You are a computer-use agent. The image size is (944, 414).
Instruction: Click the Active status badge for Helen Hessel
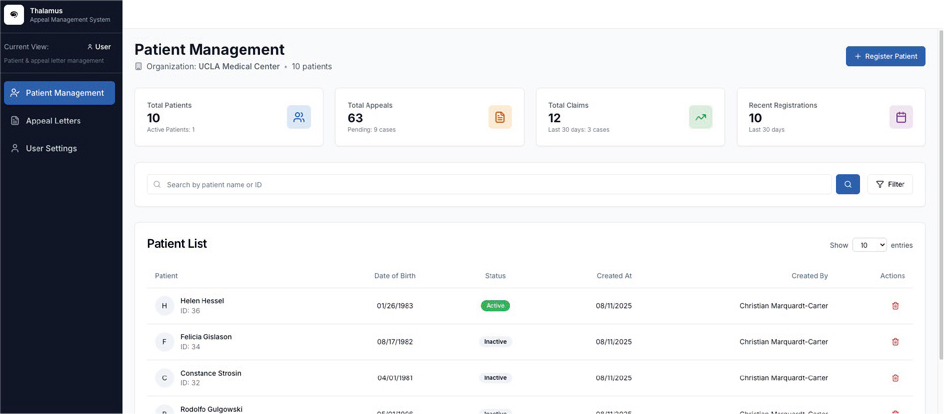(x=495, y=306)
